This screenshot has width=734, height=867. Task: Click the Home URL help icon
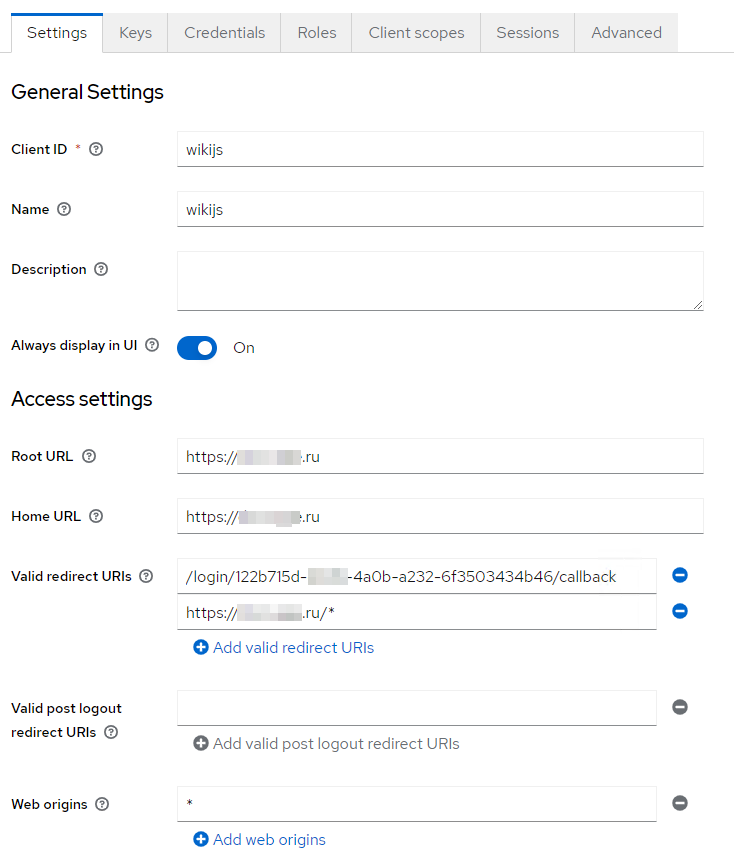96,516
